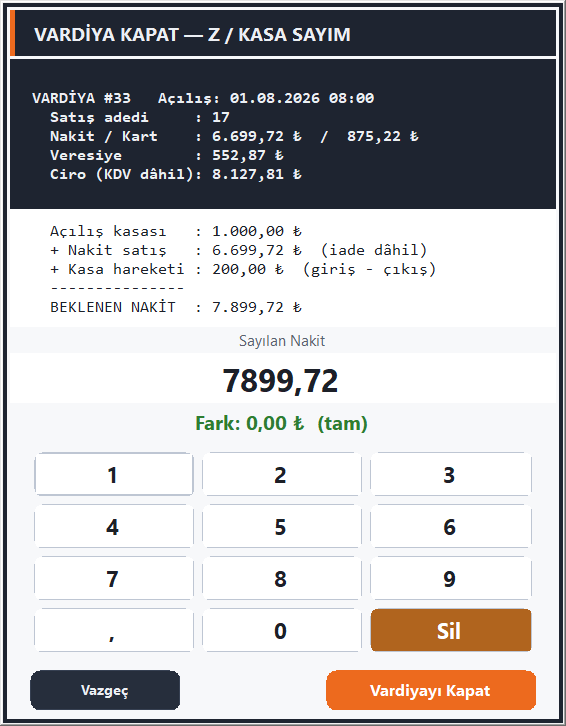The image size is (566, 726).
Task: Tap keypad digit 0
Action: pos(282,630)
